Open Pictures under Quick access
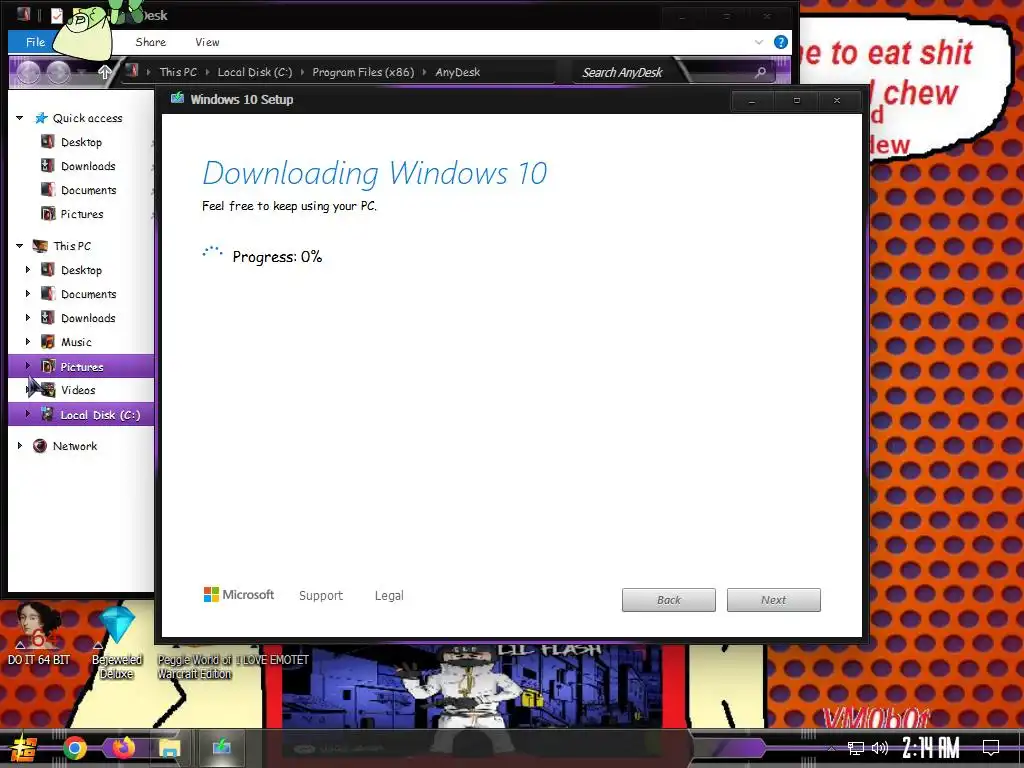The height and width of the screenshot is (768, 1024). 82,214
